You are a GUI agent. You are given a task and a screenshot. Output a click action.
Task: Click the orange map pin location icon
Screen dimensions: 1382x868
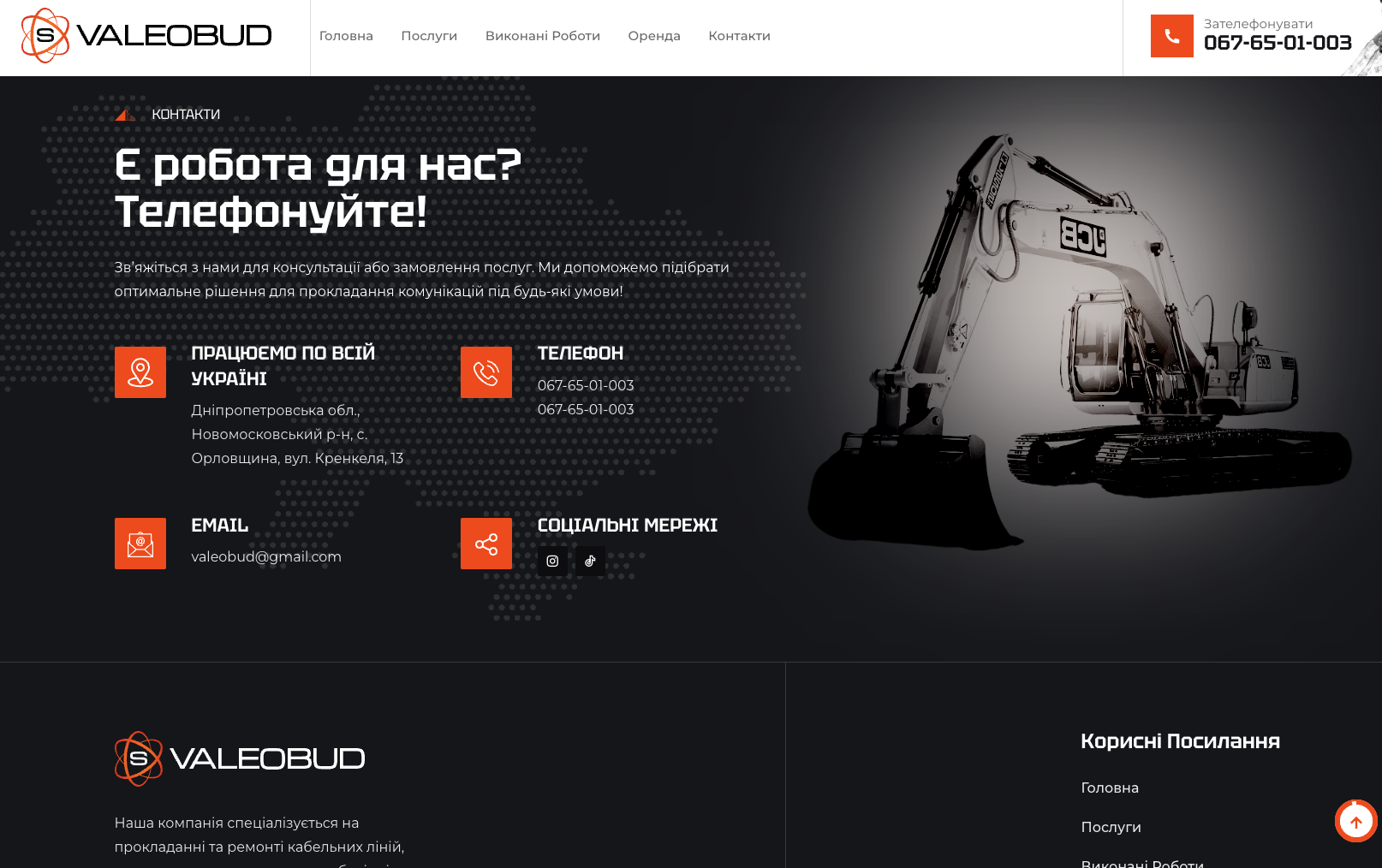coord(140,372)
